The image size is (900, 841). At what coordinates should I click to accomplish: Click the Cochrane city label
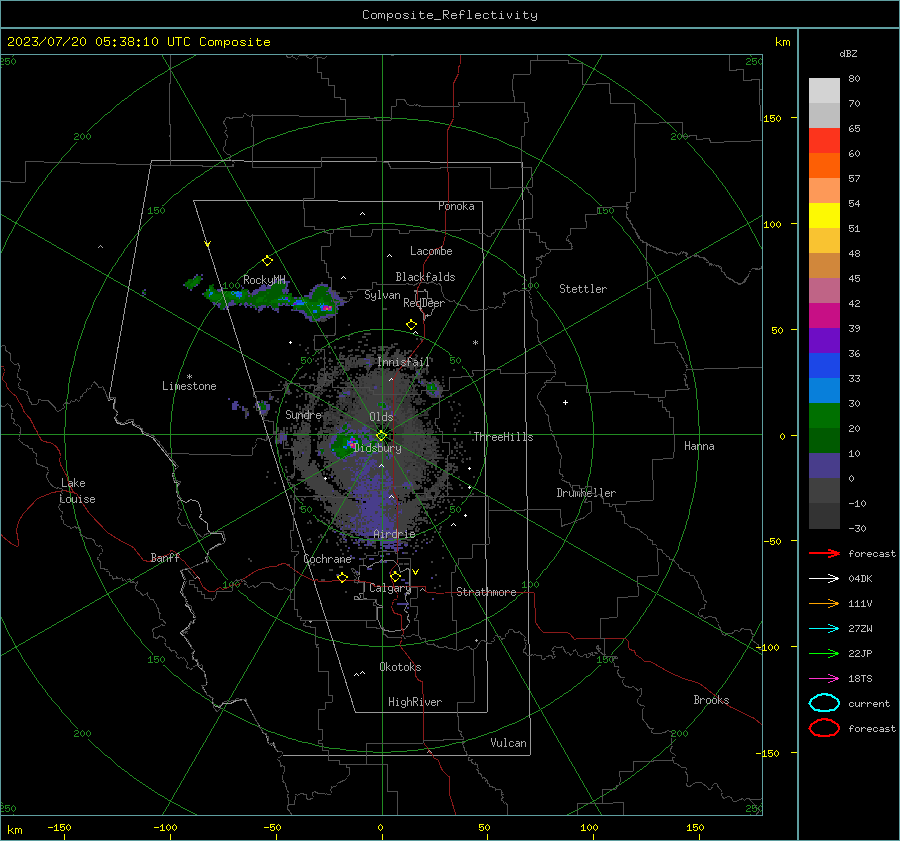click(x=327, y=559)
